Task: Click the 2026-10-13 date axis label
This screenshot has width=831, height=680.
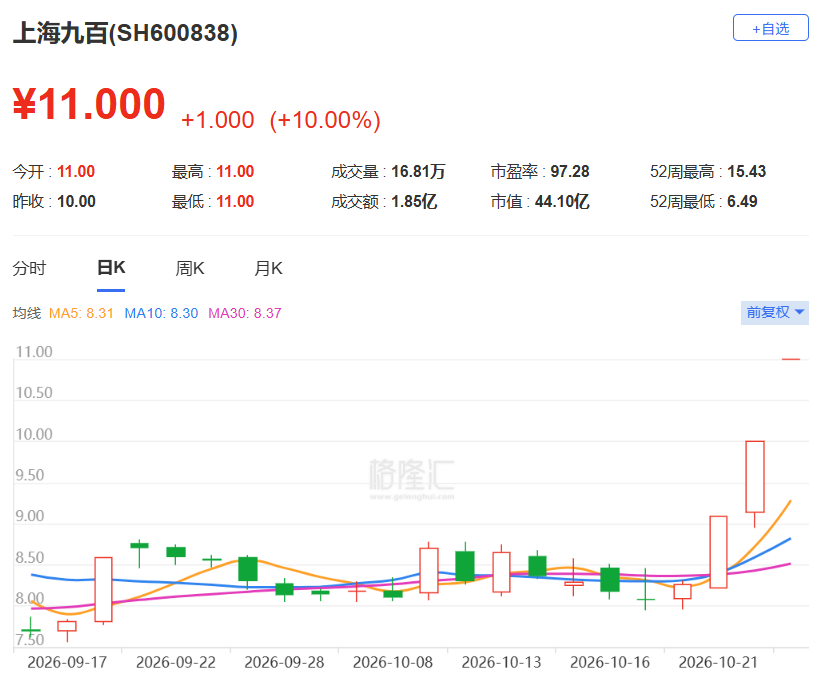Action: pos(501,662)
